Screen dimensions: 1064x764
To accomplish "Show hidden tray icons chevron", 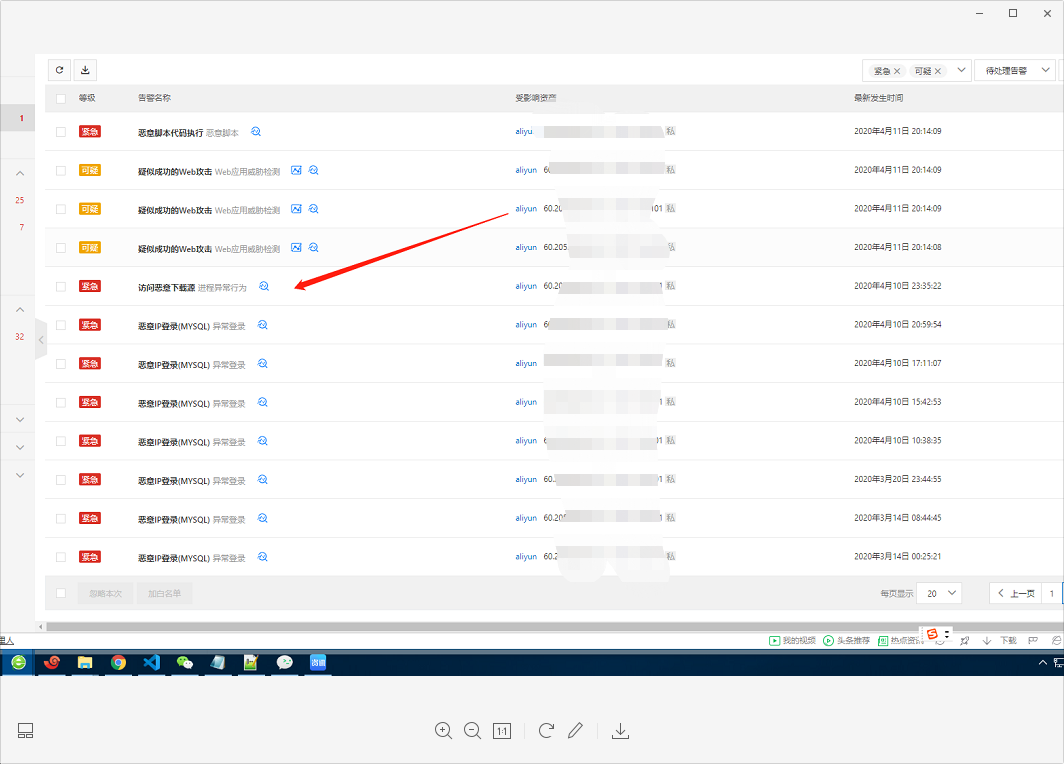I will coord(1042,662).
